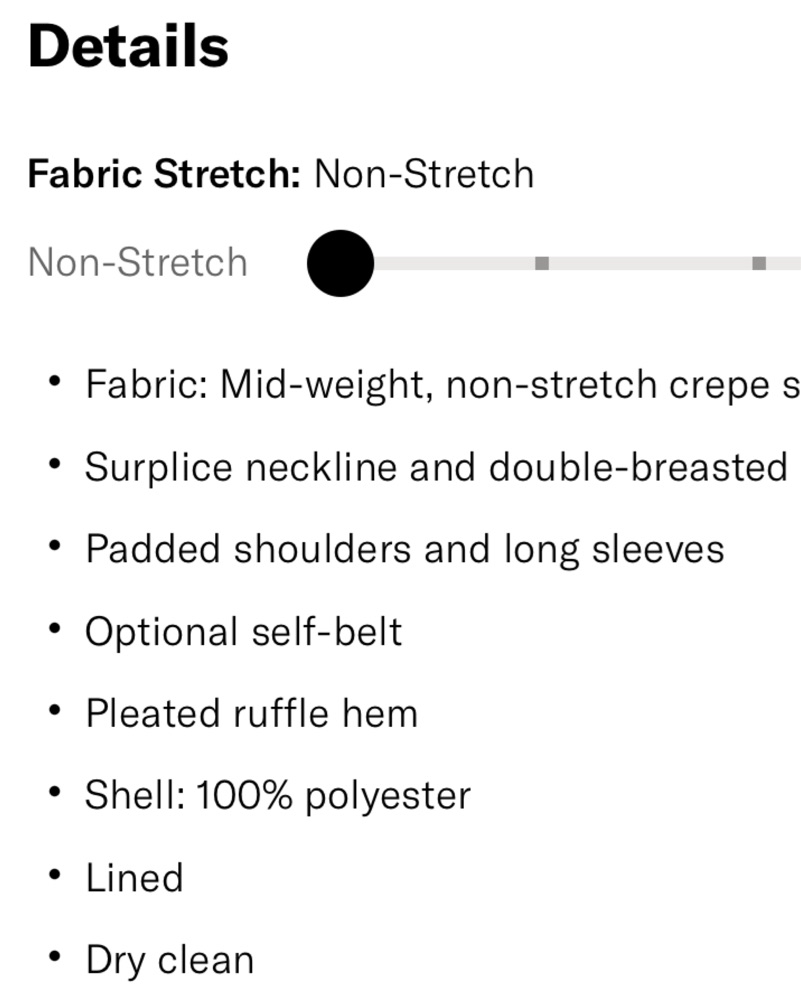Click the bullet dot beside "Lined"
This screenshot has height=1000, width=801.
point(55,875)
